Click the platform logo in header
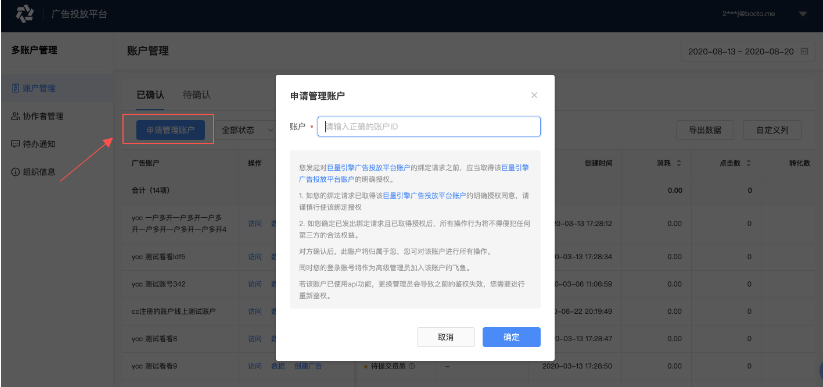This screenshot has height=387, width=823. [x=25, y=14]
